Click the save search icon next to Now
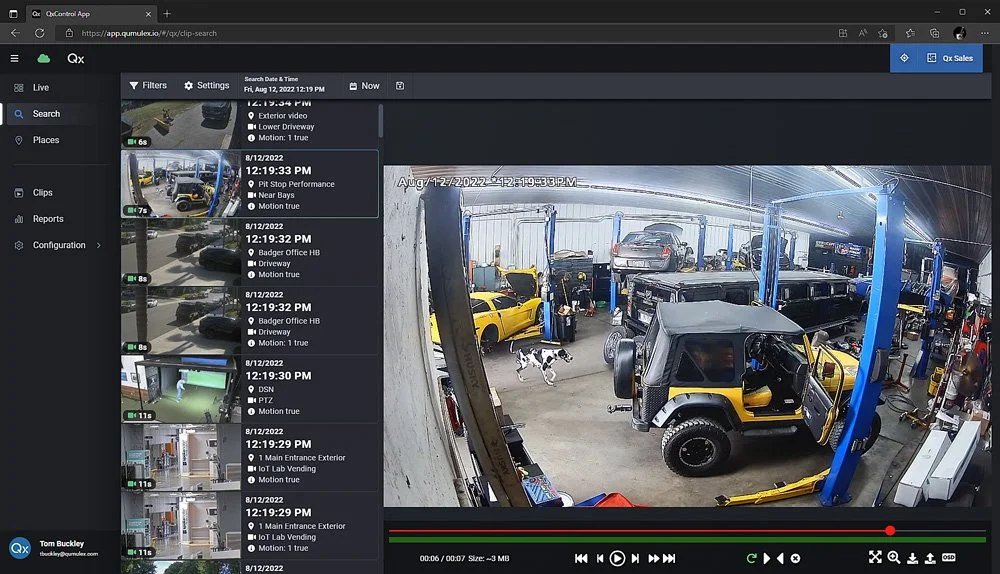The height and width of the screenshot is (574, 1000). (x=400, y=85)
